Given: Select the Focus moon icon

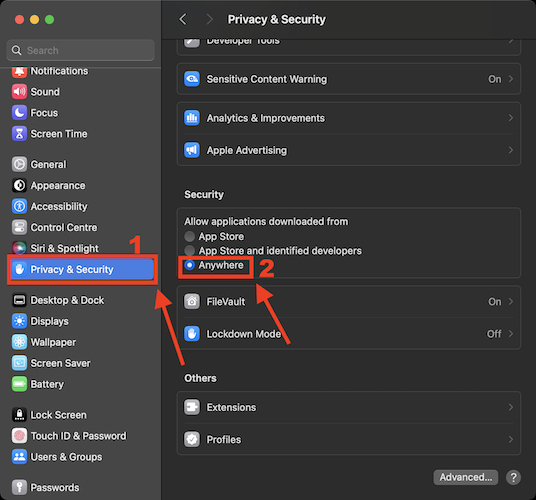Looking at the screenshot, I should pos(19,112).
